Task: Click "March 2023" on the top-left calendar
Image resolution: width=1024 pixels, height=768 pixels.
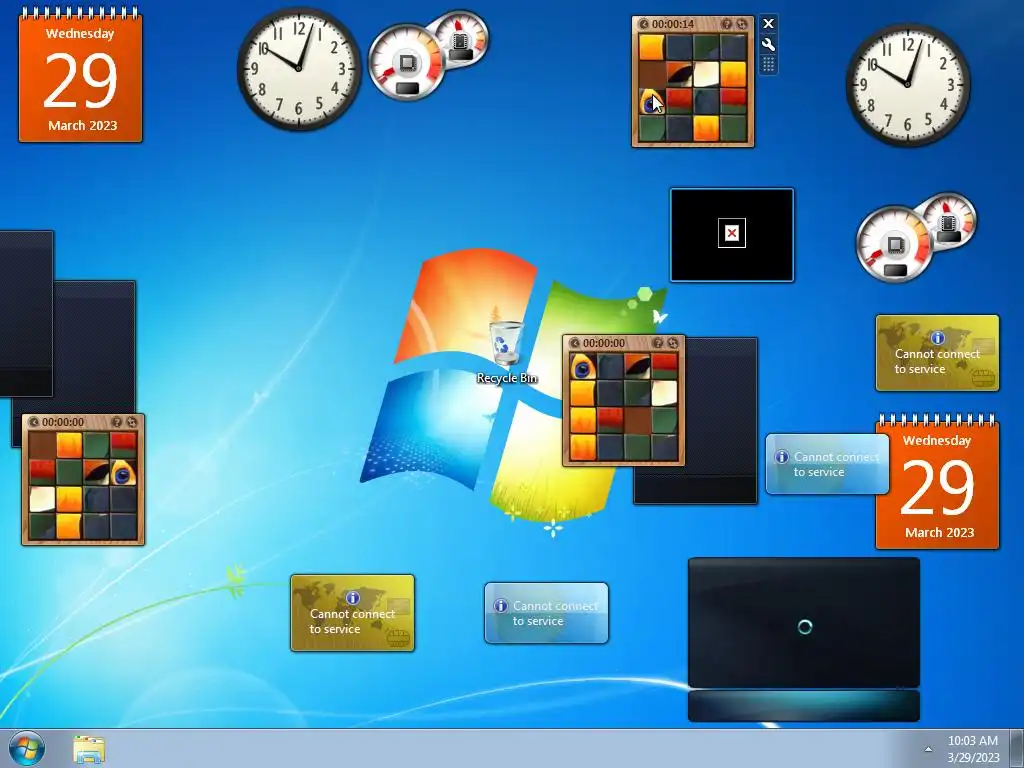Action: (x=82, y=125)
